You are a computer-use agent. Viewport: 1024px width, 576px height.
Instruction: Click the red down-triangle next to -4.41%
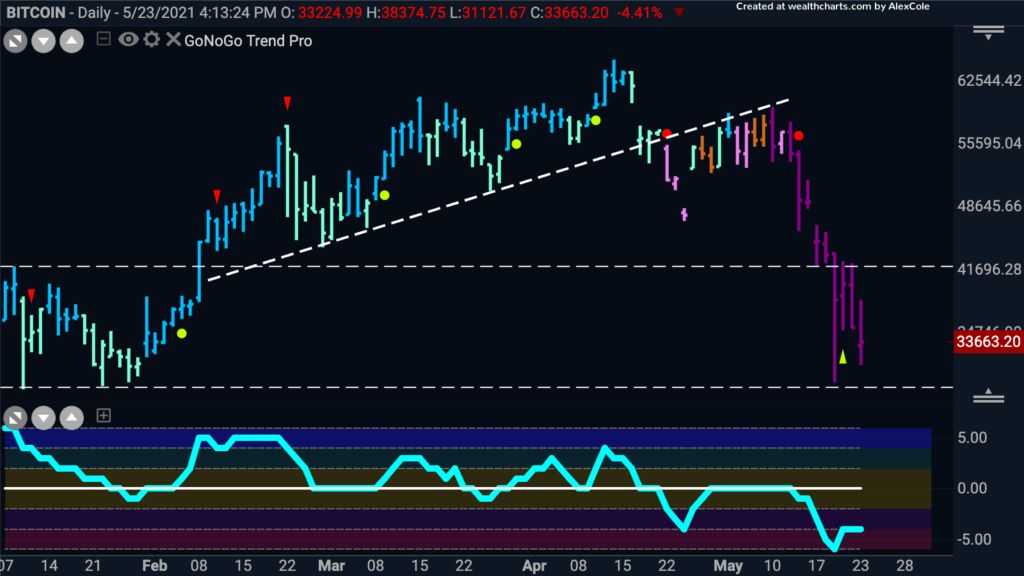(x=680, y=12)
